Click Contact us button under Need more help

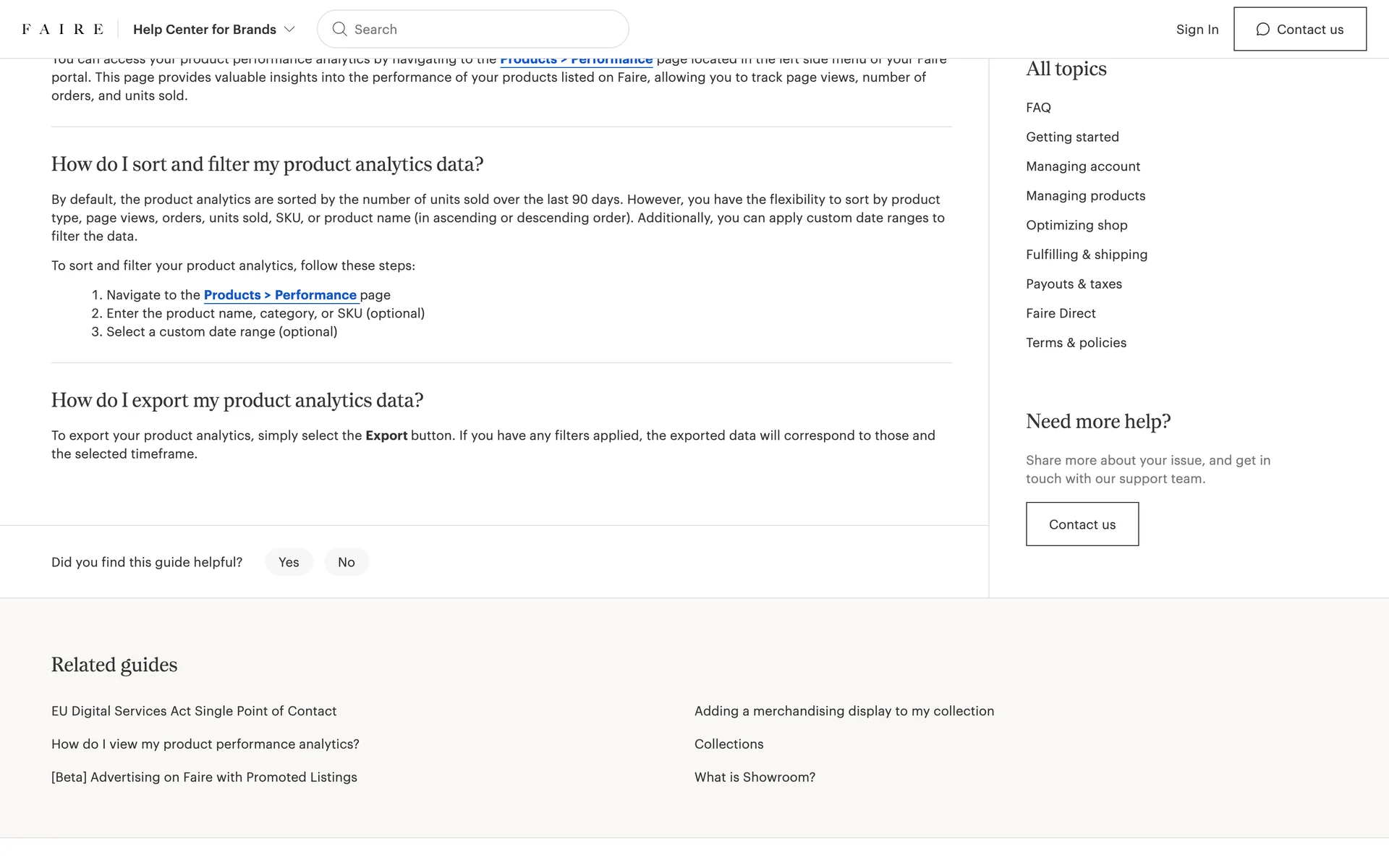pos(1082,524)
